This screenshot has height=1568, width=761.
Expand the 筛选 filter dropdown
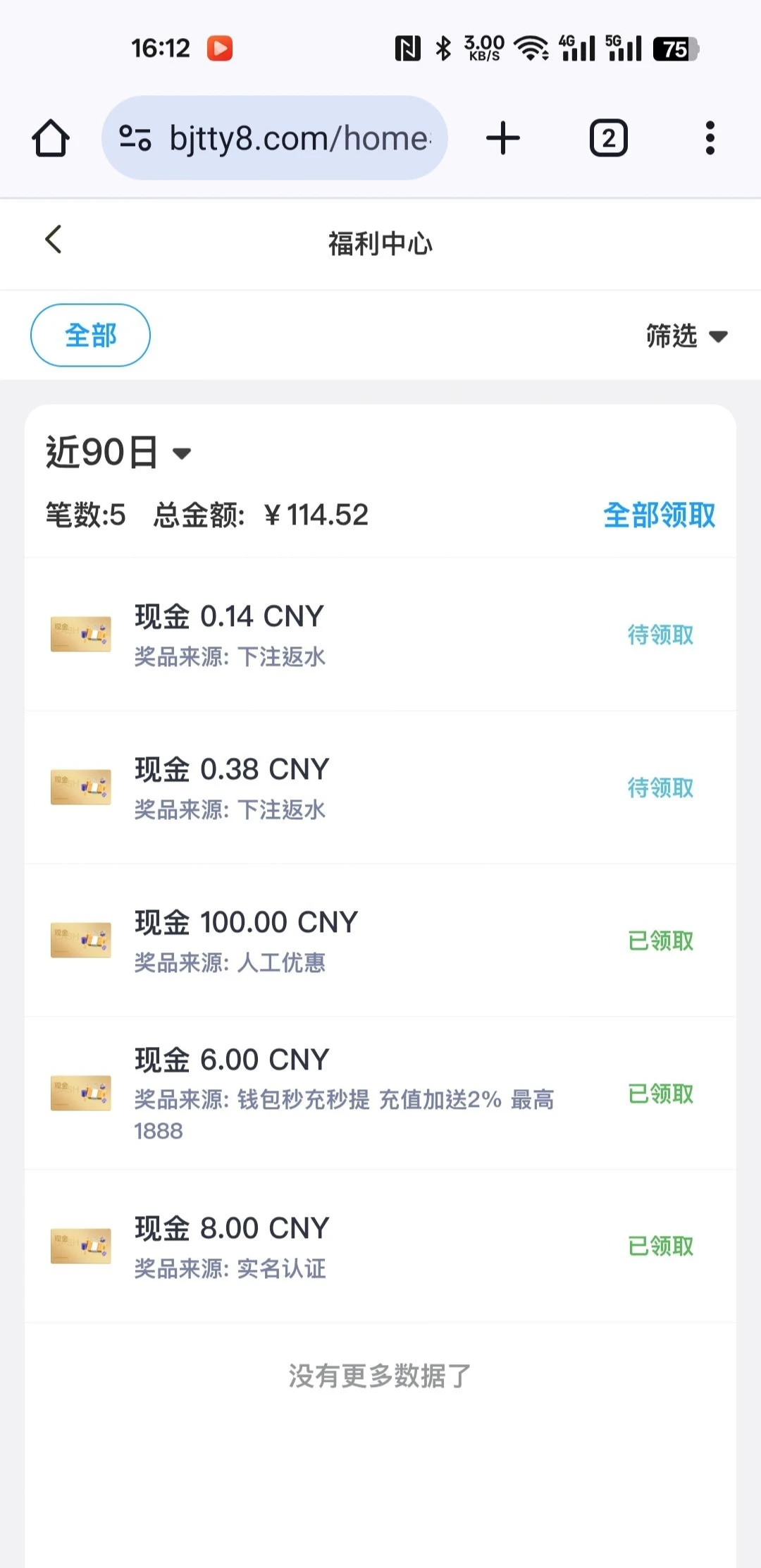point(686,336)
